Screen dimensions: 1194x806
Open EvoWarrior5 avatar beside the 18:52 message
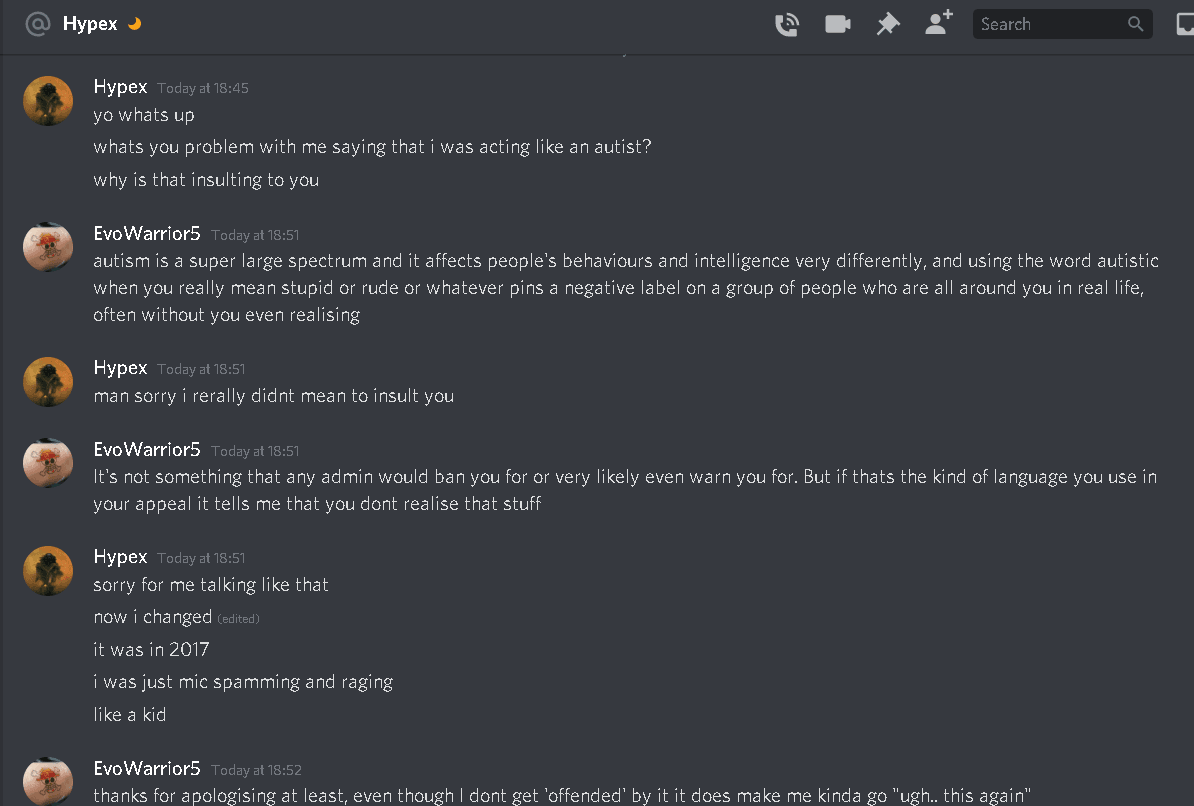pyautogui.click(x=48, y=781)
